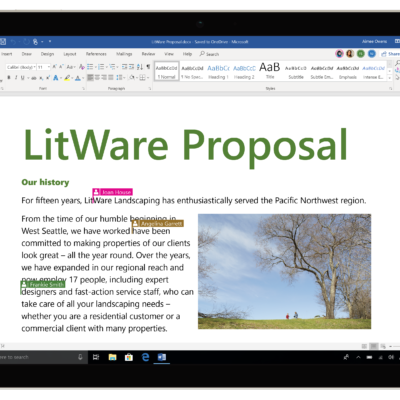Toggle italic formatting
Screen dimensions: 400x400
(x=16, y=78)
